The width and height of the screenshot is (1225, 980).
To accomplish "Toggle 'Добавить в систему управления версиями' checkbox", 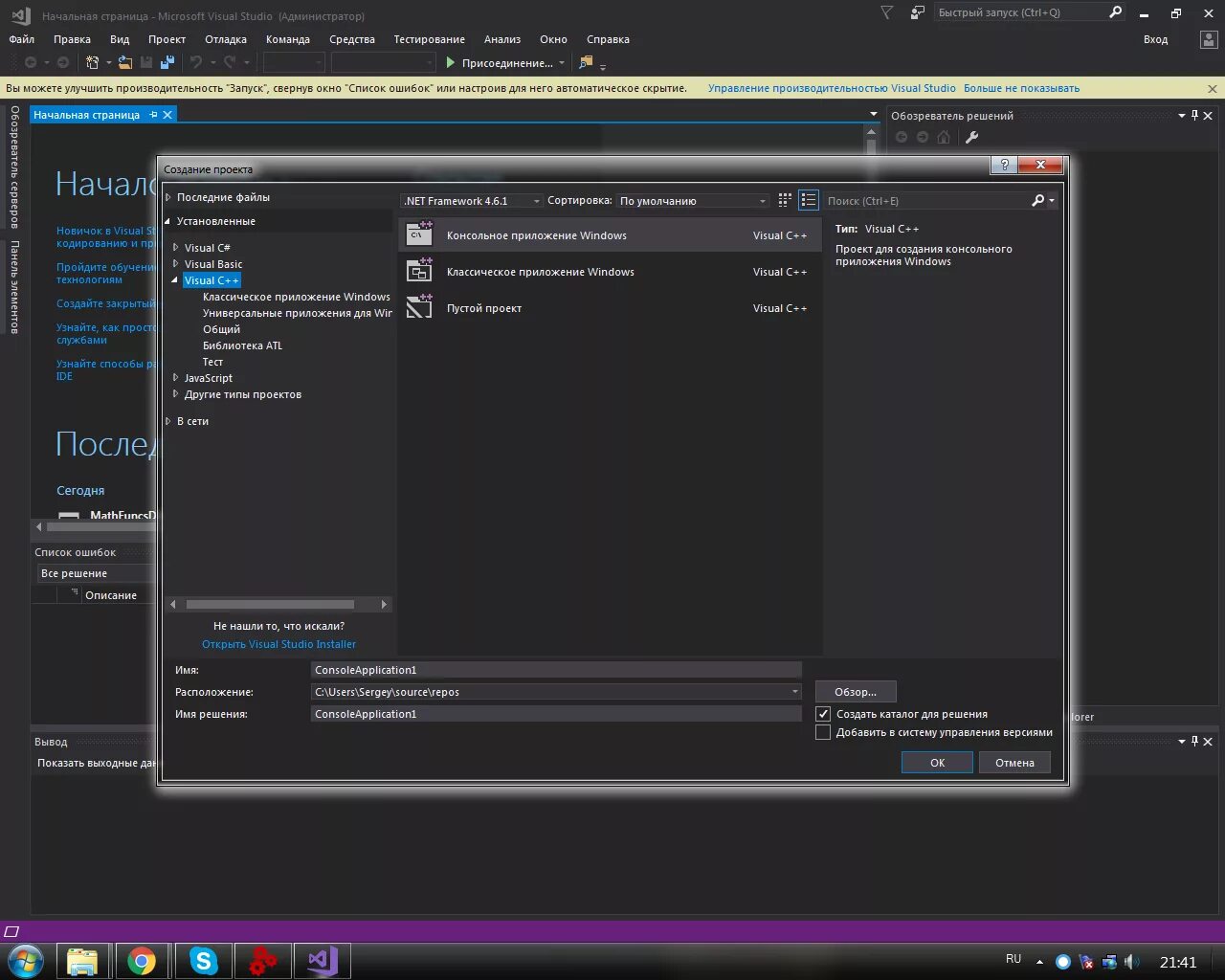I will [823, 732].
